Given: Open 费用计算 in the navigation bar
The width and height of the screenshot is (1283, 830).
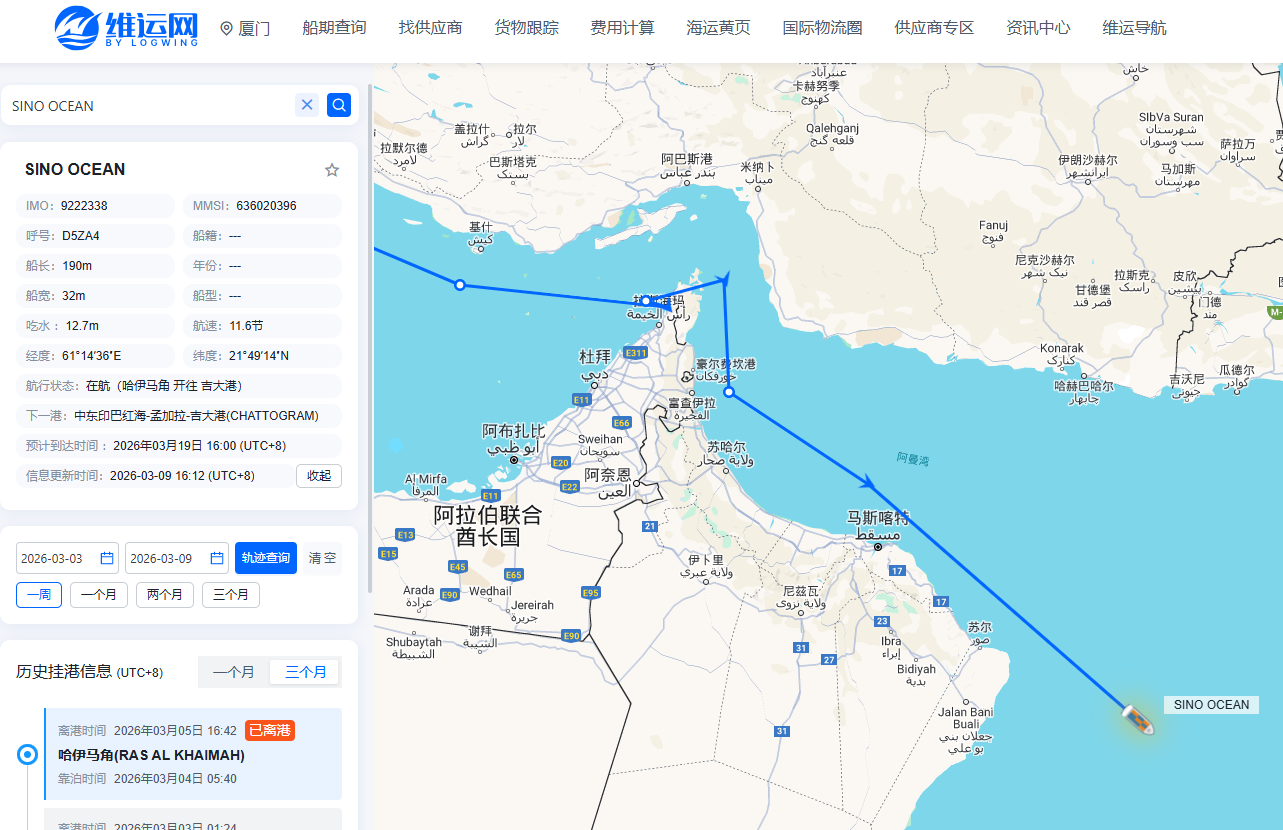Looking at the screenshot, I should point(622,28).
